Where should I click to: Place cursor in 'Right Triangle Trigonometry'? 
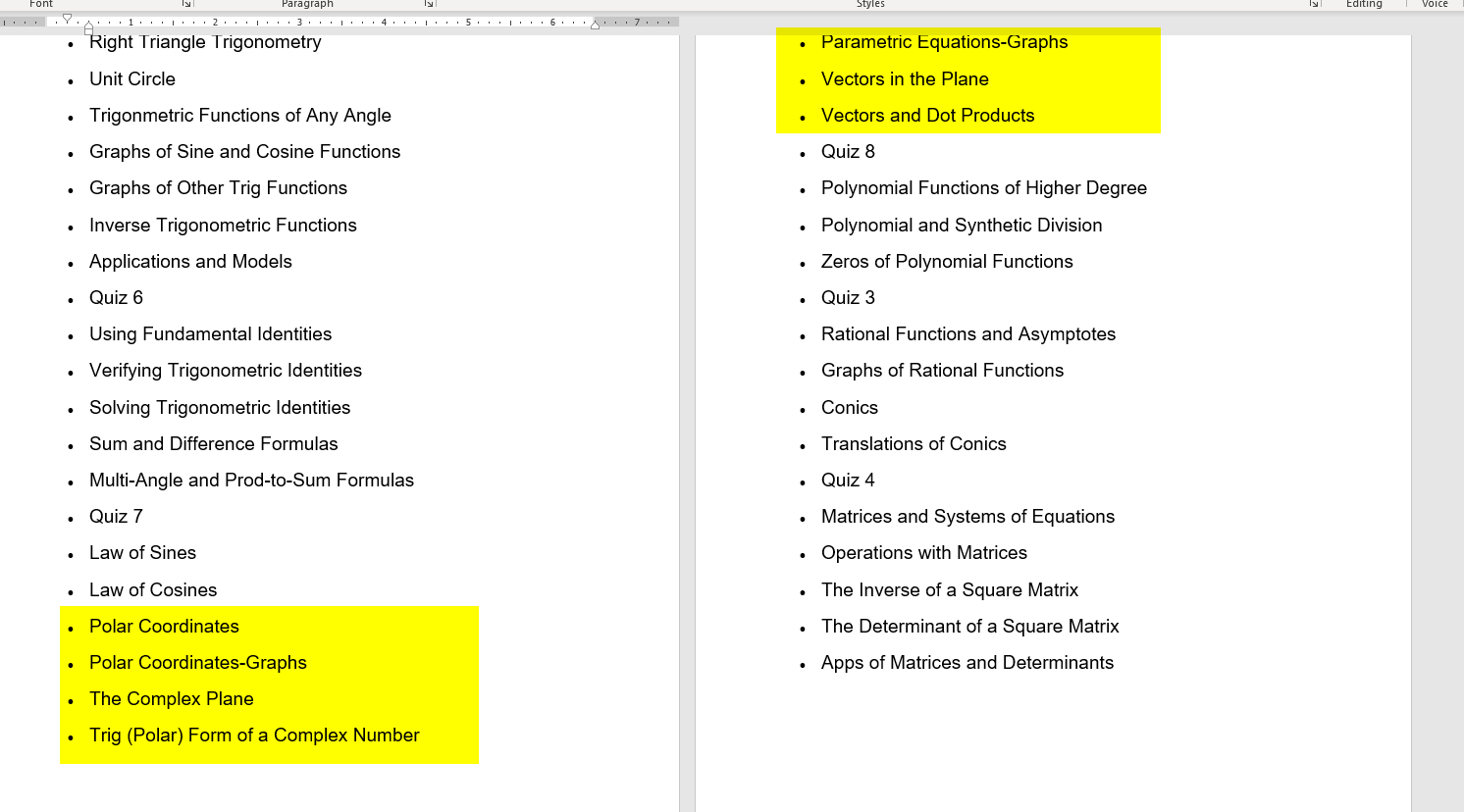click(205, 42)
